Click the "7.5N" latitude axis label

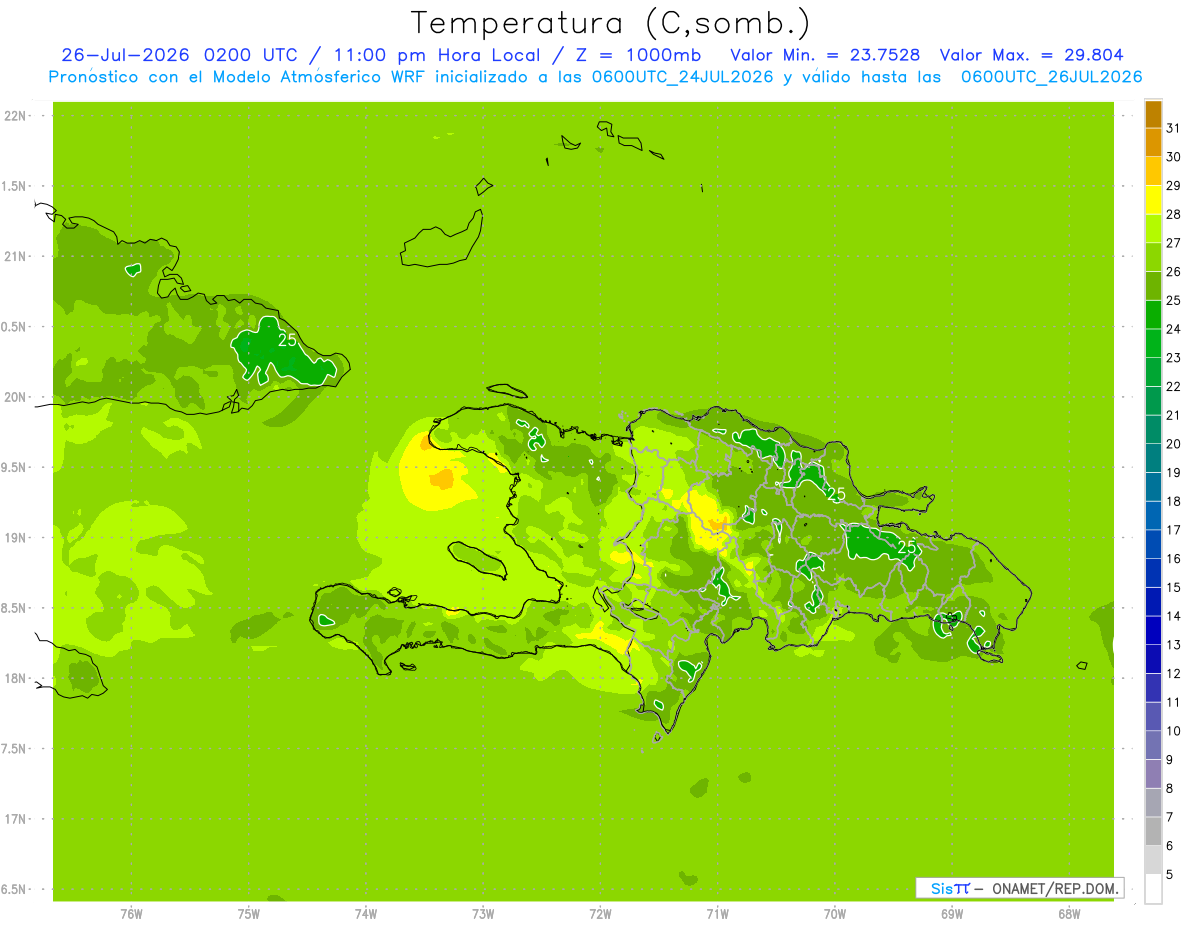click(x=14, y=749)
